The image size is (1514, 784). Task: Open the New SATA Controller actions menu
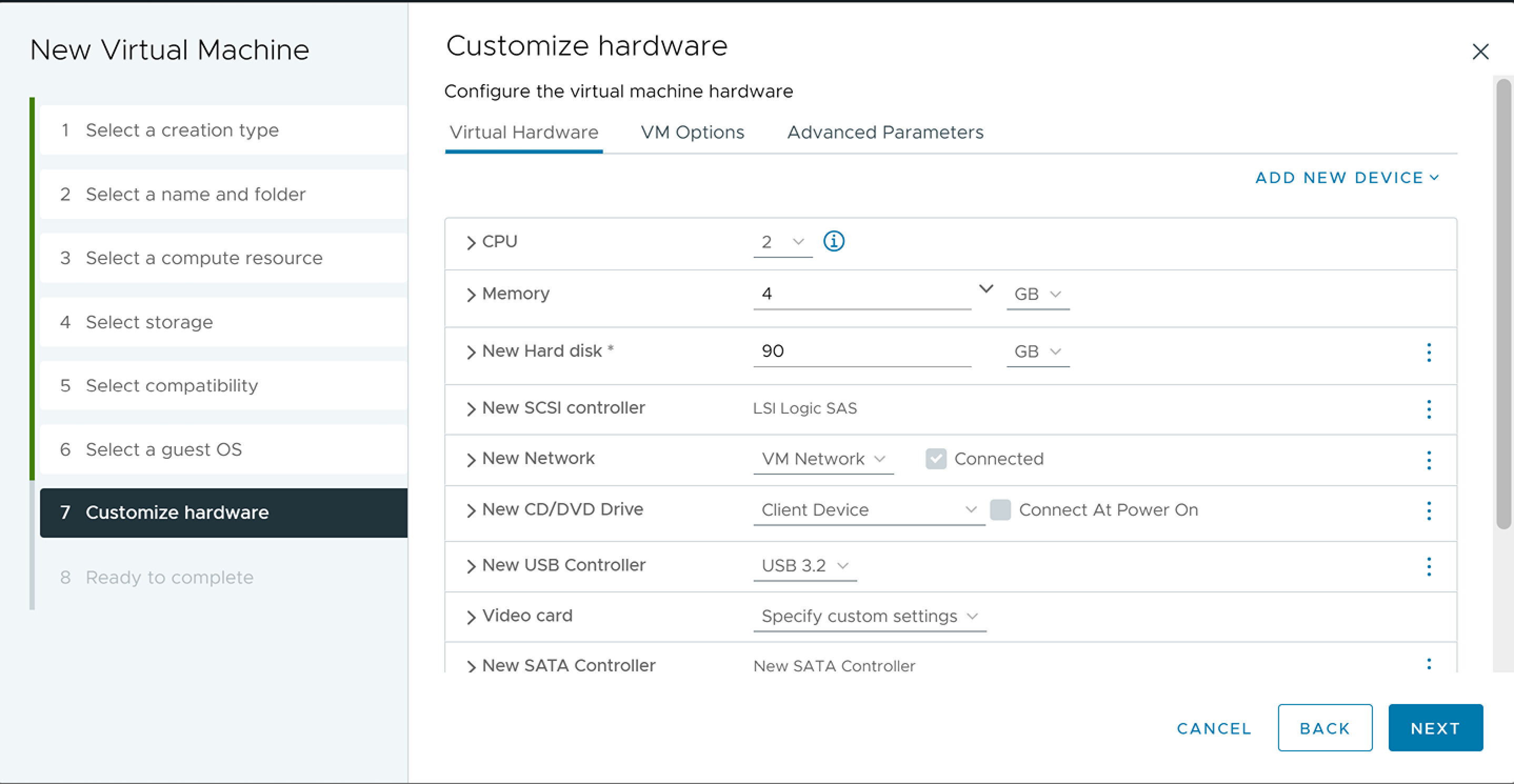click(1429, 663)
